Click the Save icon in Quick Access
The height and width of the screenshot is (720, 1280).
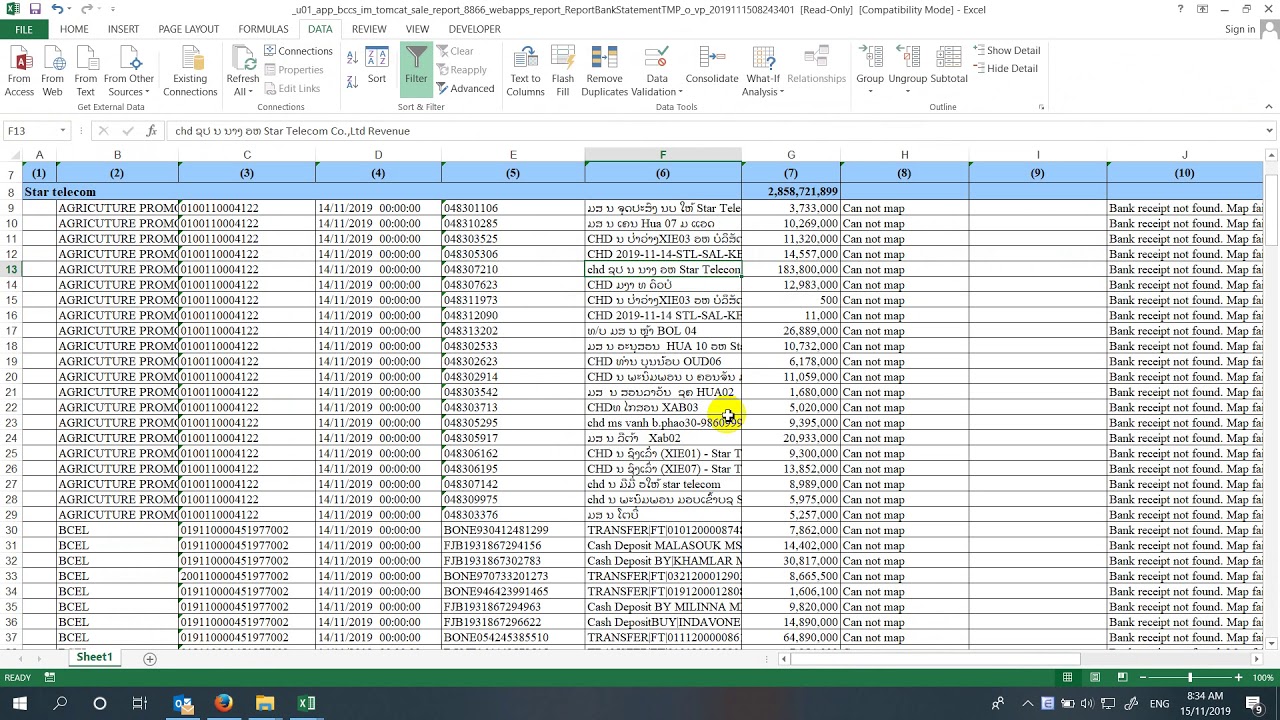35,9
